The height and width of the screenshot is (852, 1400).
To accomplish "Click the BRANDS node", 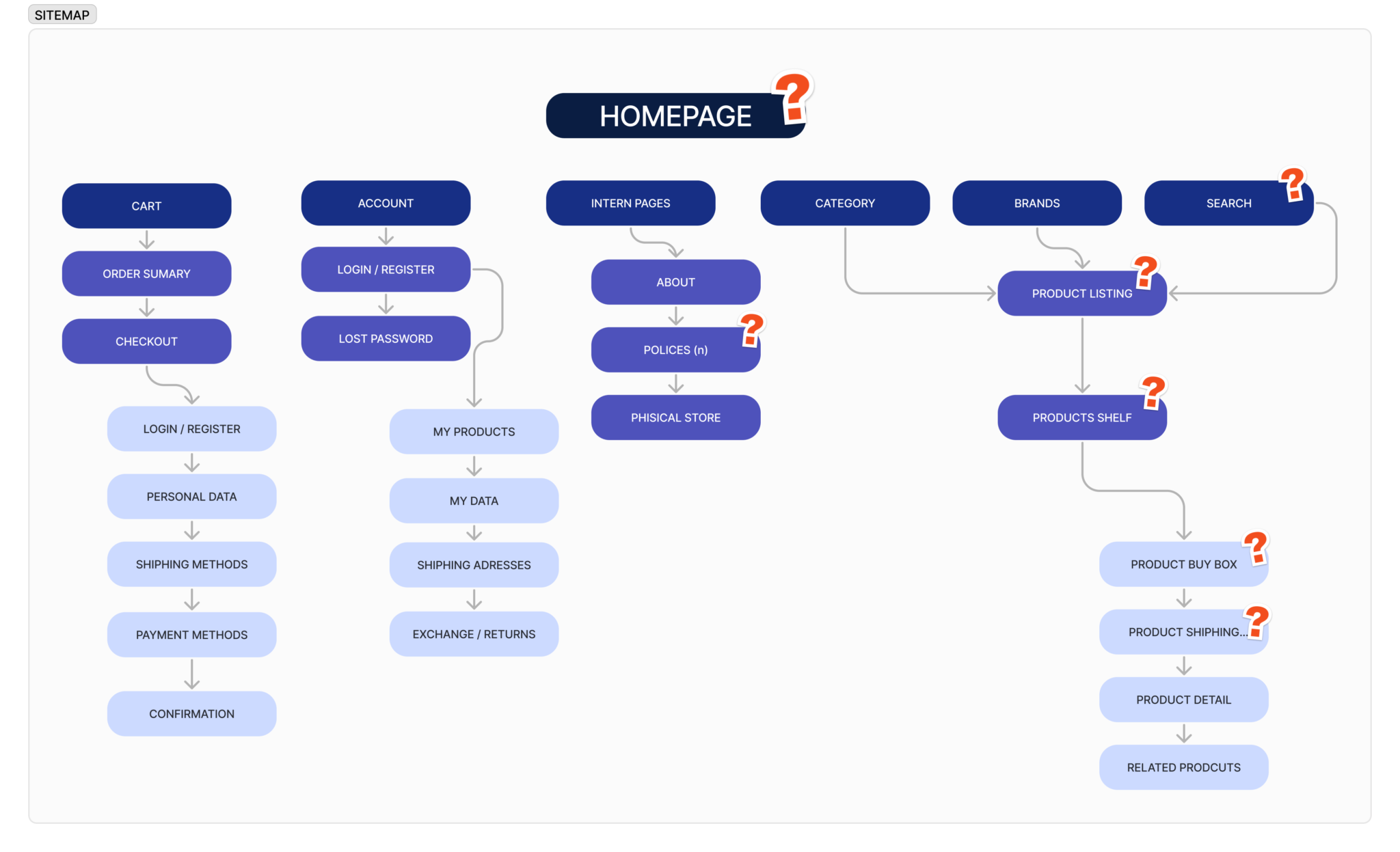I will click(x=1036, y=203).
